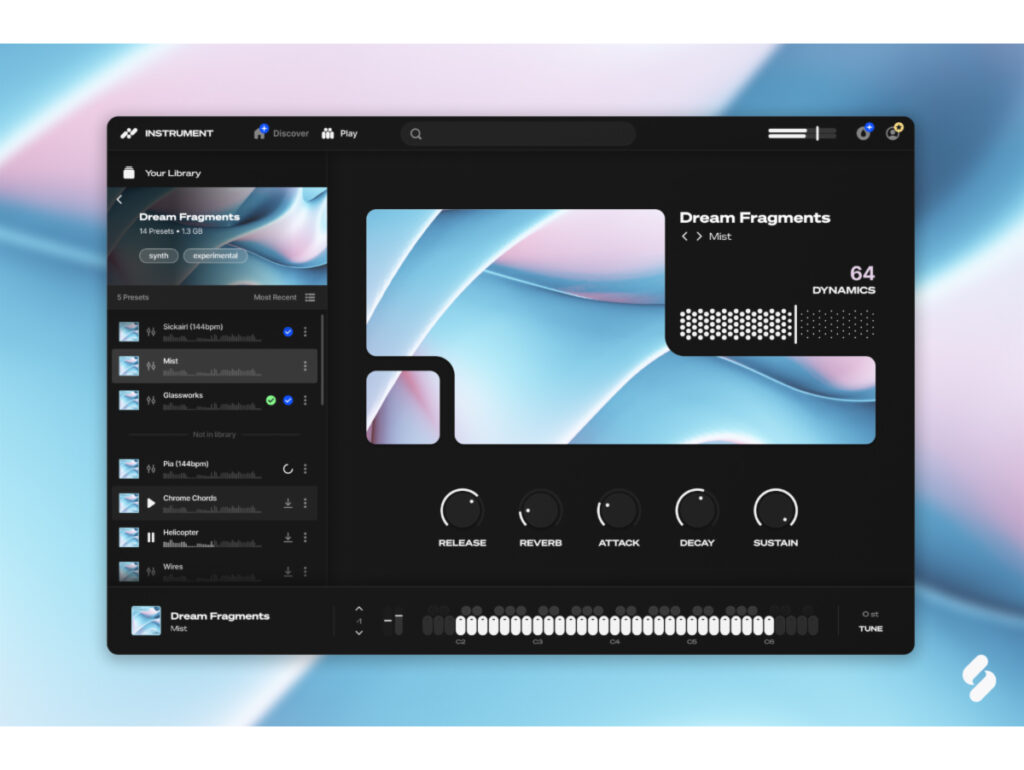Click the Glassworks preset name
The width and height of the screenshot is (1024, 770).
[183, 395]
